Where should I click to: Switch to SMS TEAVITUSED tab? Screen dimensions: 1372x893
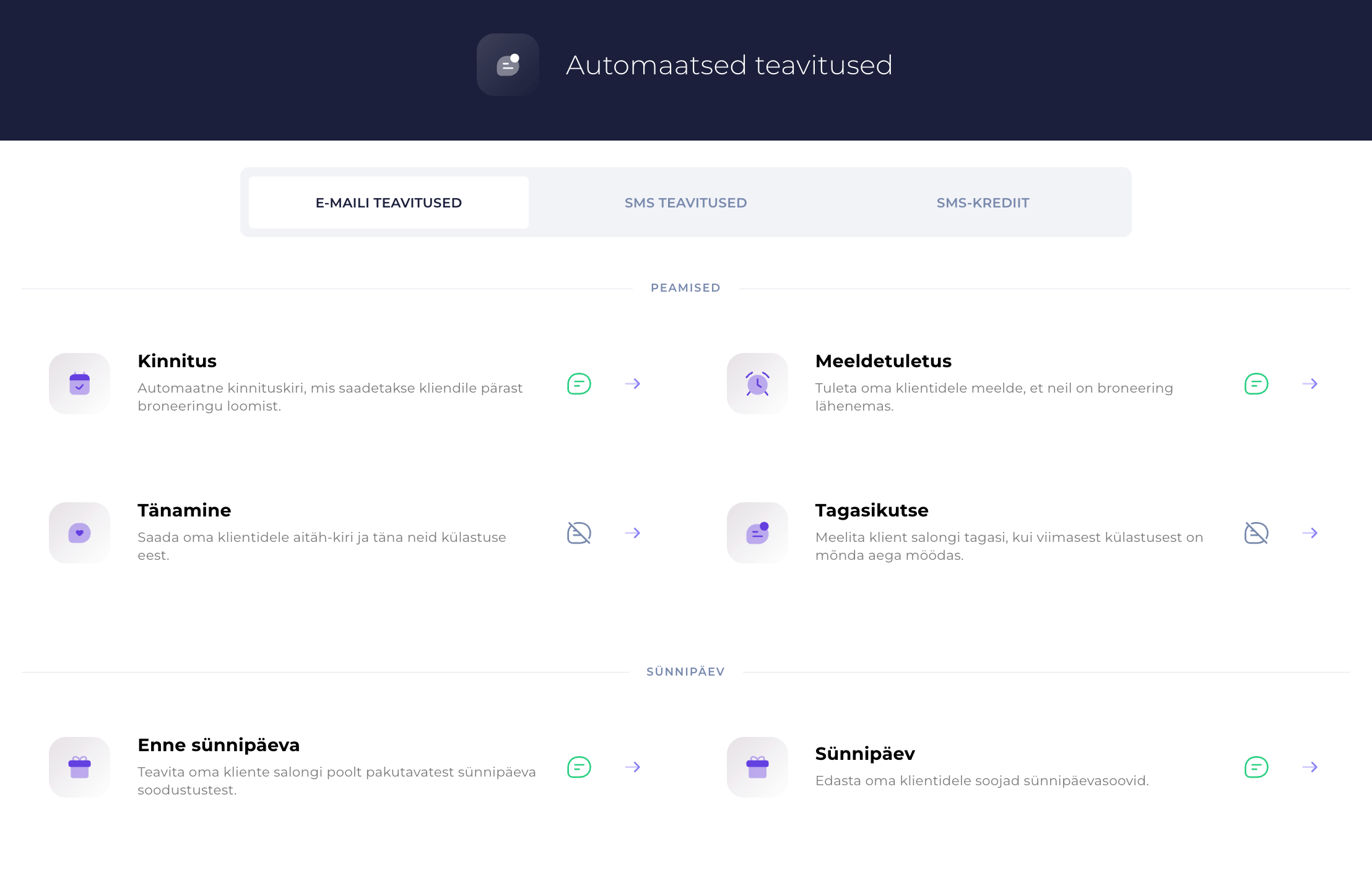pyautogui.click(x=685, y=203)
